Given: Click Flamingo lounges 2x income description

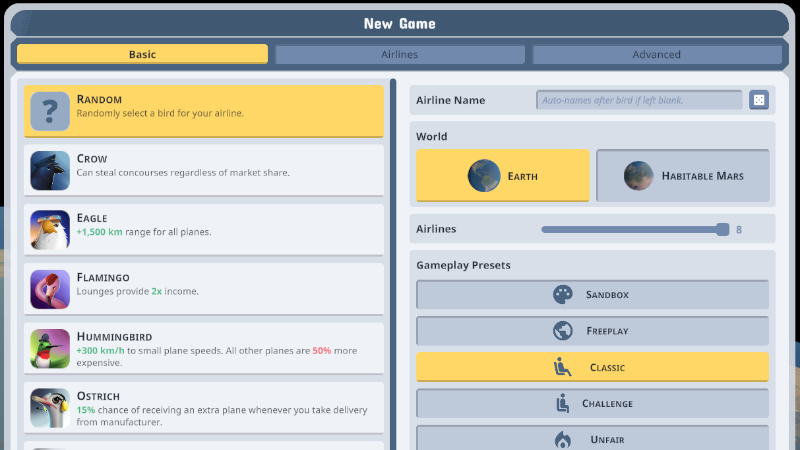Looking at the screenshot, I should [x=138, y=291].
